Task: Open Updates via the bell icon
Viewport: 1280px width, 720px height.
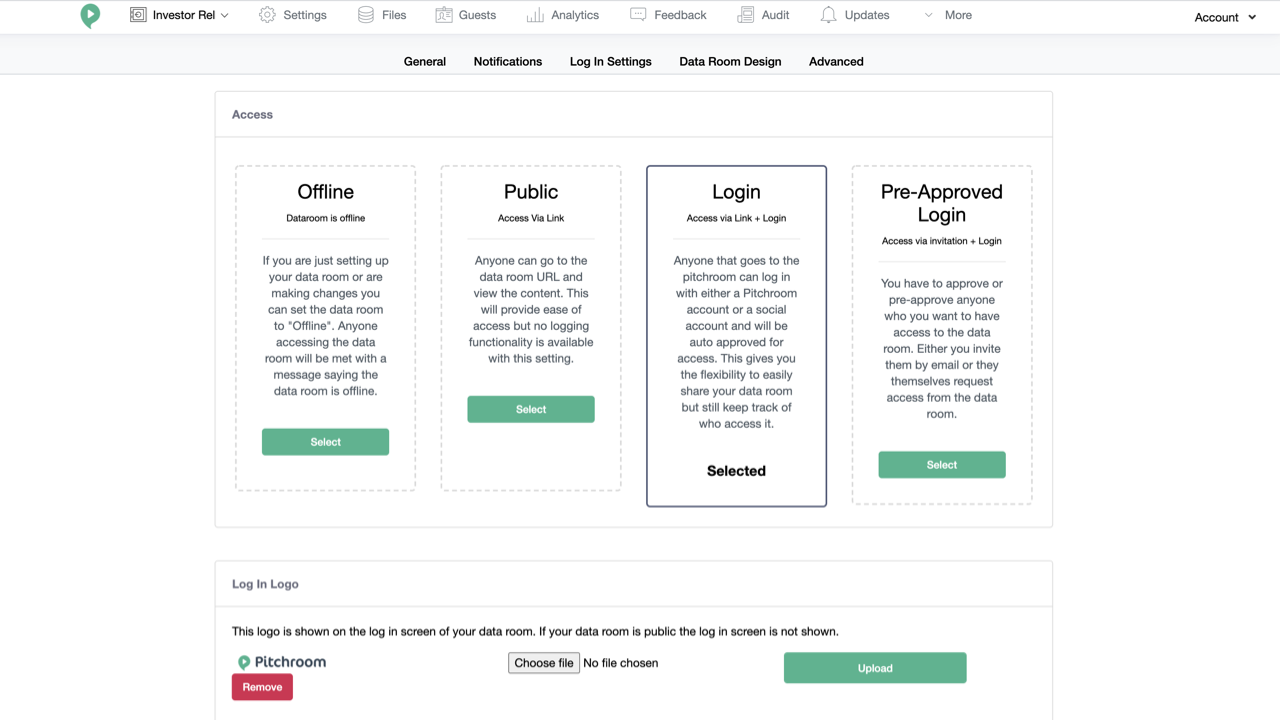Action: pyautogui.click(x=828, y=15)
